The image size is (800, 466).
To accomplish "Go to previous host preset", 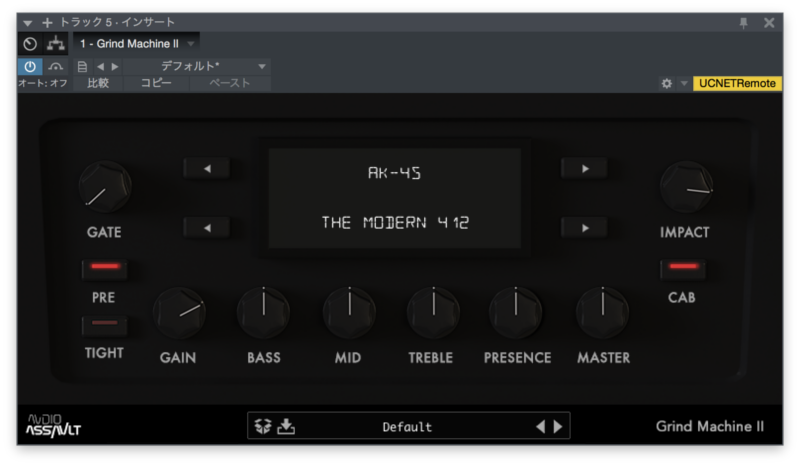I will coord(101,67).
